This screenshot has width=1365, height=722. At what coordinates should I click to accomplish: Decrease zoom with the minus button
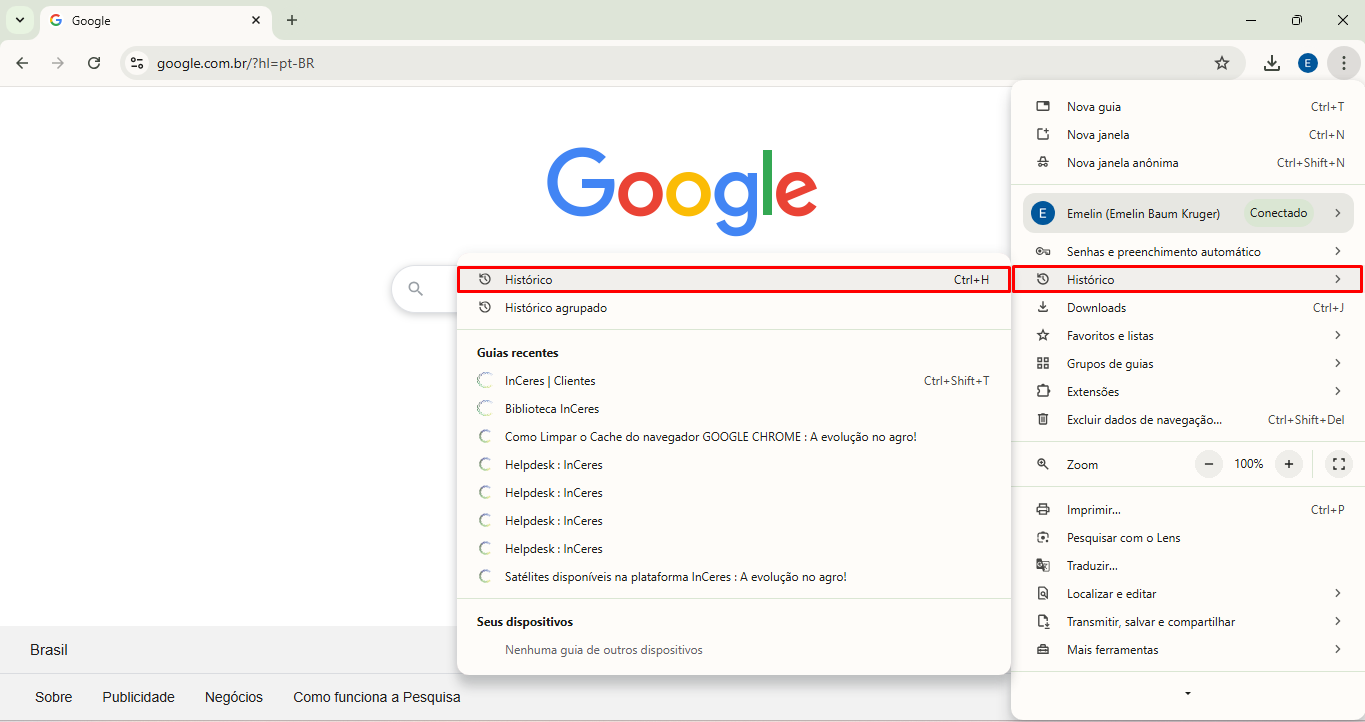click(x=1209, y=464)
